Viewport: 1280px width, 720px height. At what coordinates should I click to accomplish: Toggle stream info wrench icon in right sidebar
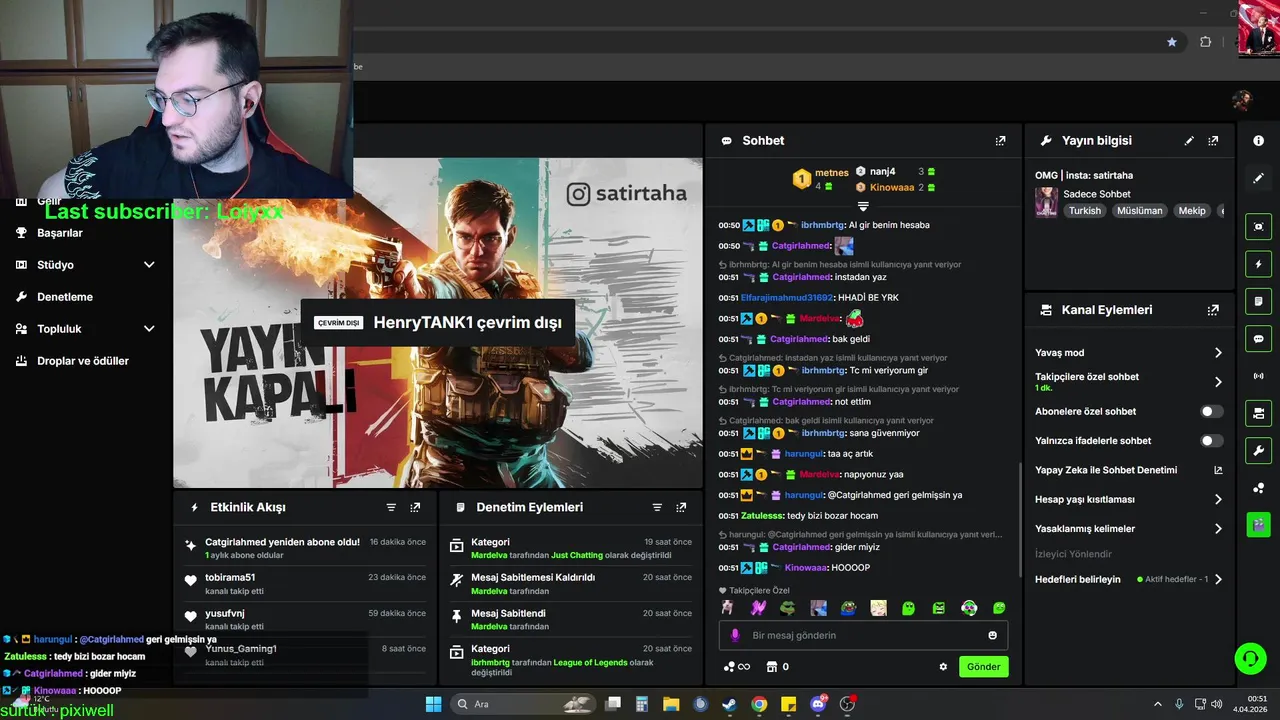[1258, 450]
